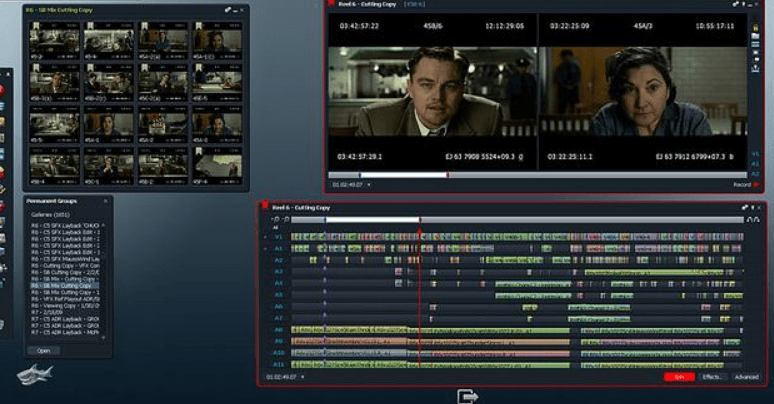Select the R6 - Viewing Copy row
774x404 pixels.
pos(65,306)
